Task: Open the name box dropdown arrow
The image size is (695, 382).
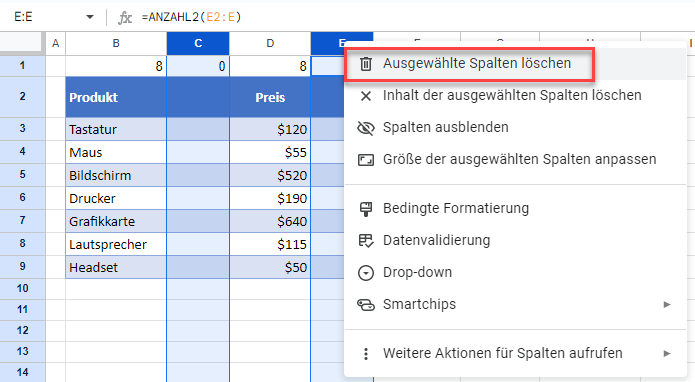Action: [x=90, y=17]
